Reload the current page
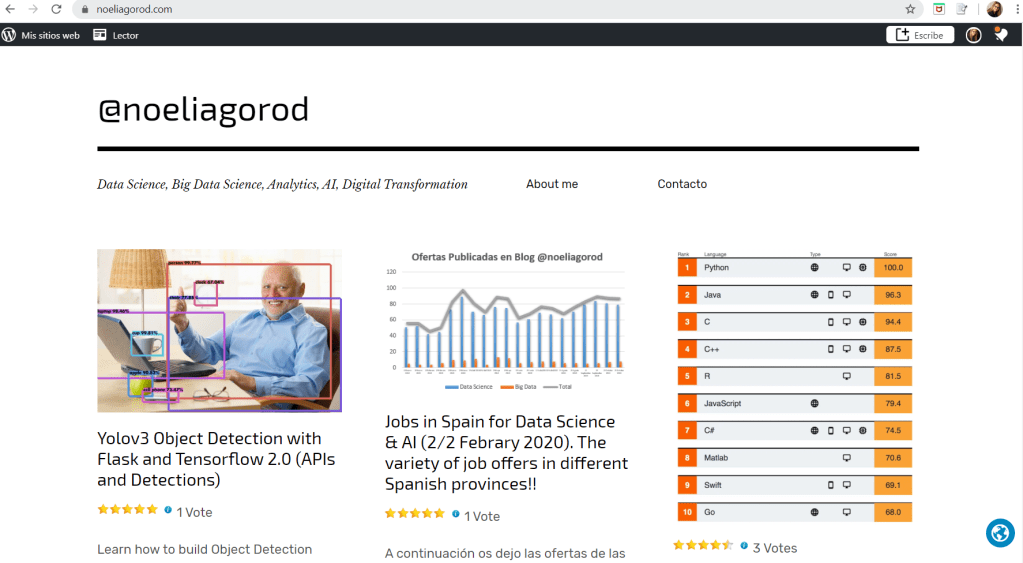Viewport: 1023px width, 563px height. click(x=55, y=9)
